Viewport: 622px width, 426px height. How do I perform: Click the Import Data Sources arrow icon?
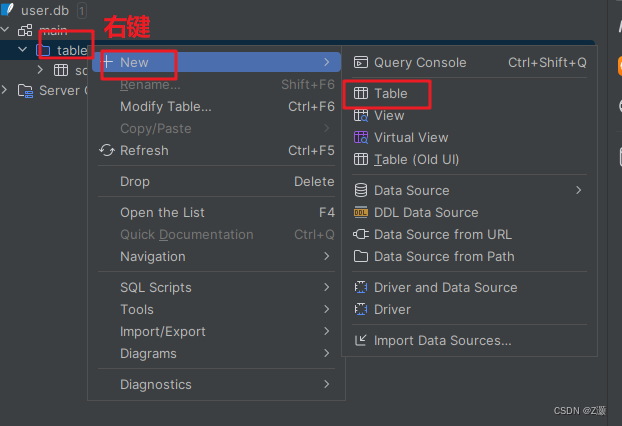coord(361,340)
